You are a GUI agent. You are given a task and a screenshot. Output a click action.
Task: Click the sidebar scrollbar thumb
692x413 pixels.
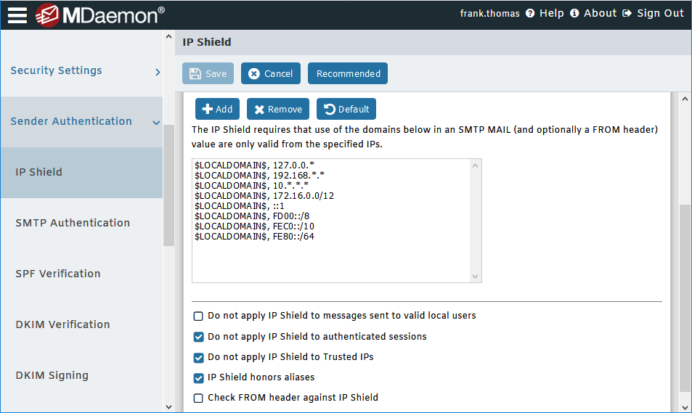[x=169, y=185]
